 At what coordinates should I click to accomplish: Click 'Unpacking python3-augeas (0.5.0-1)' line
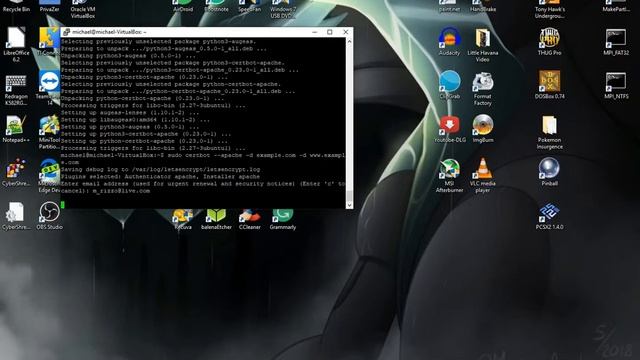[x=129, y=56]
